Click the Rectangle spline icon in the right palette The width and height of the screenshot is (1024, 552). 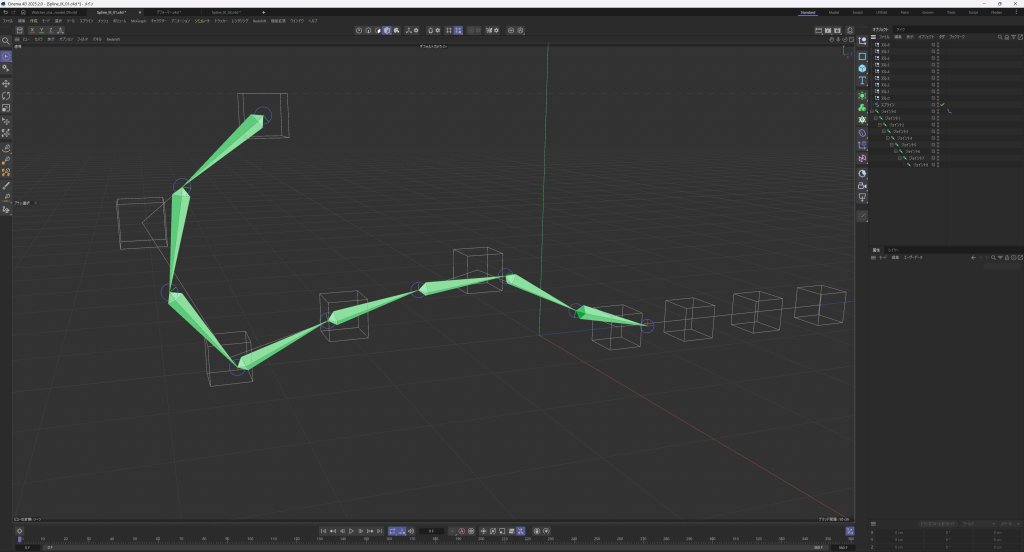coord(862,56)
